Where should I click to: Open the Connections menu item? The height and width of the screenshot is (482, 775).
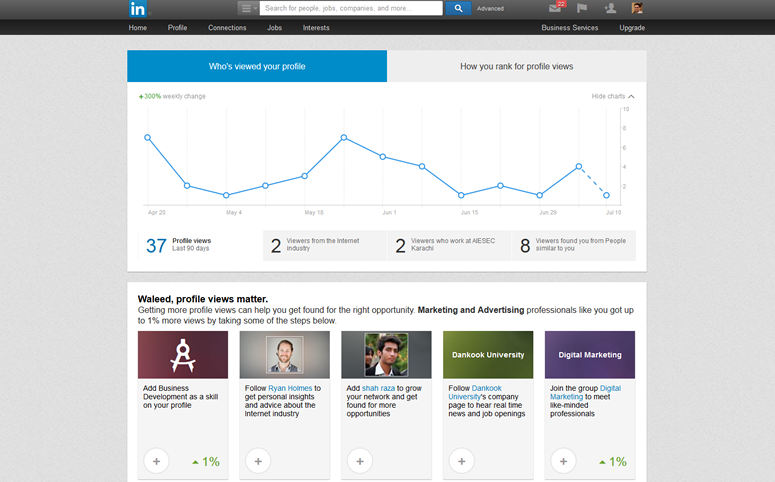(x=227, y=28)
